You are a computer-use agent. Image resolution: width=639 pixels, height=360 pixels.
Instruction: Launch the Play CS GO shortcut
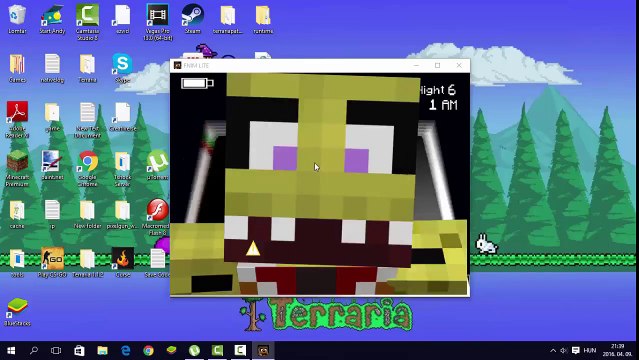tap(52, 262)
